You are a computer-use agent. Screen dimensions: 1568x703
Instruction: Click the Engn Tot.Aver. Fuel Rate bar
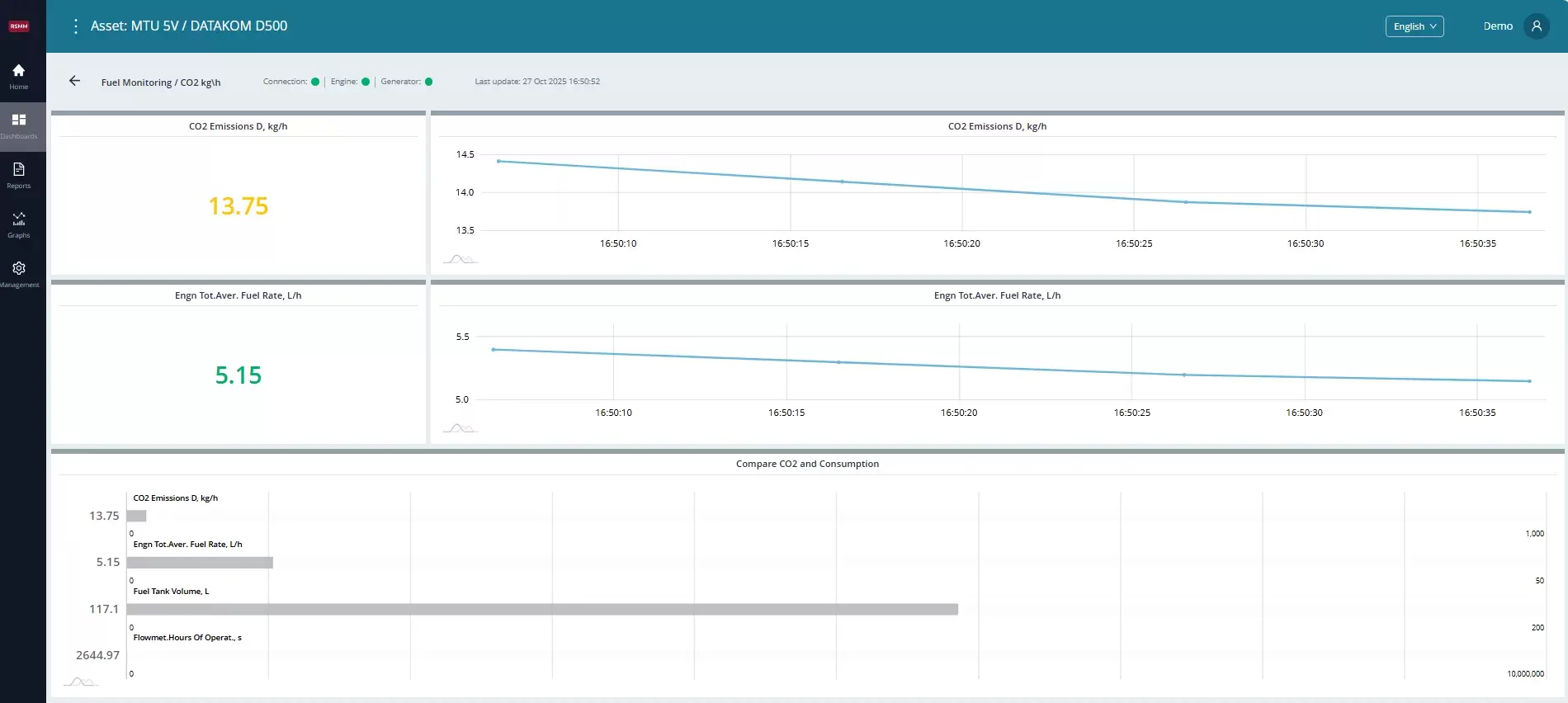200,563
